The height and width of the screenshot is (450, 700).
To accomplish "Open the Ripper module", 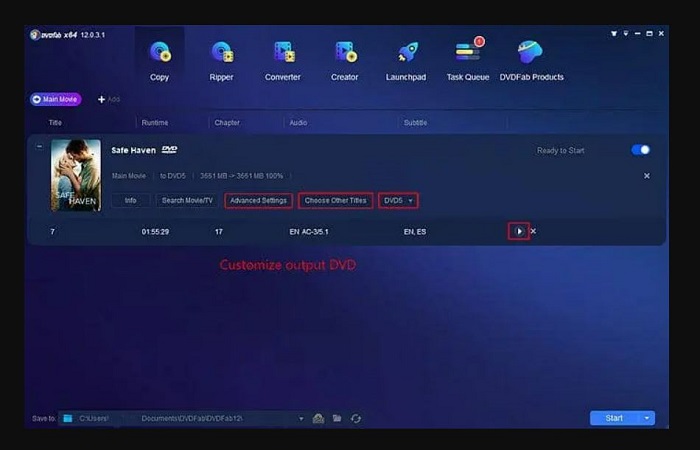I will coord(221,60).
